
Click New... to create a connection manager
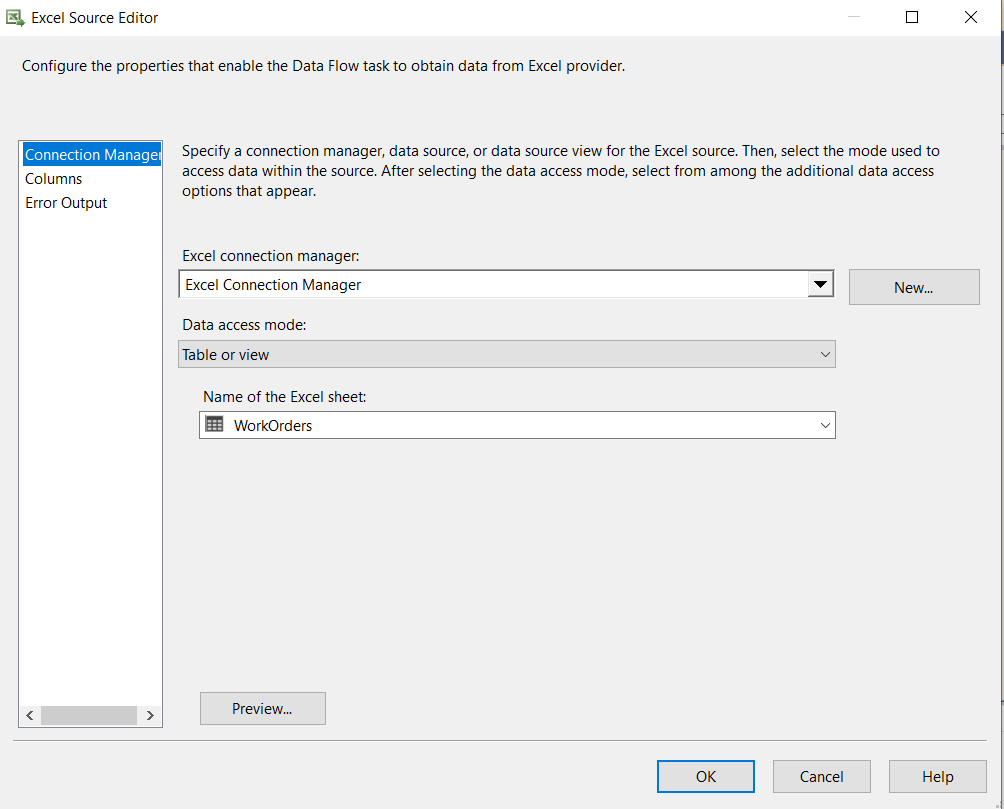913,287
